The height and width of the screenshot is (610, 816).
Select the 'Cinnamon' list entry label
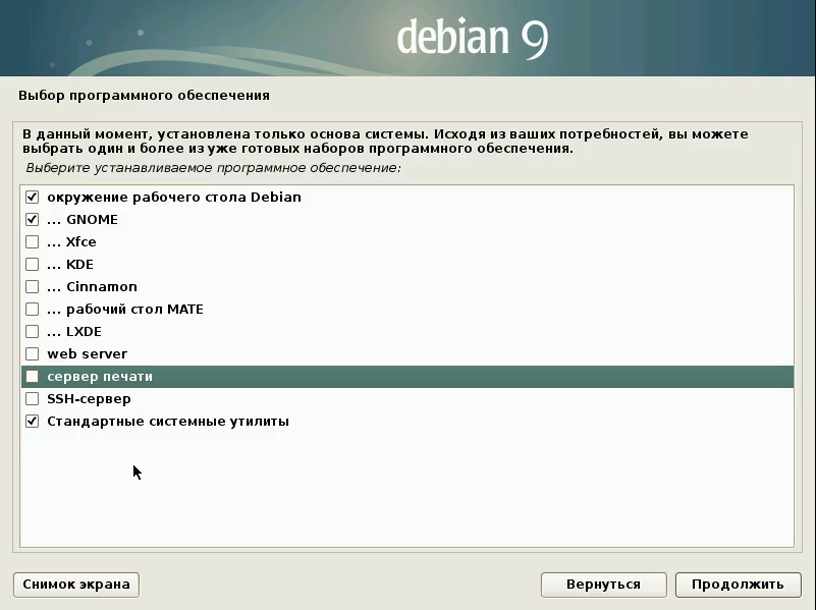pos(101,287)
